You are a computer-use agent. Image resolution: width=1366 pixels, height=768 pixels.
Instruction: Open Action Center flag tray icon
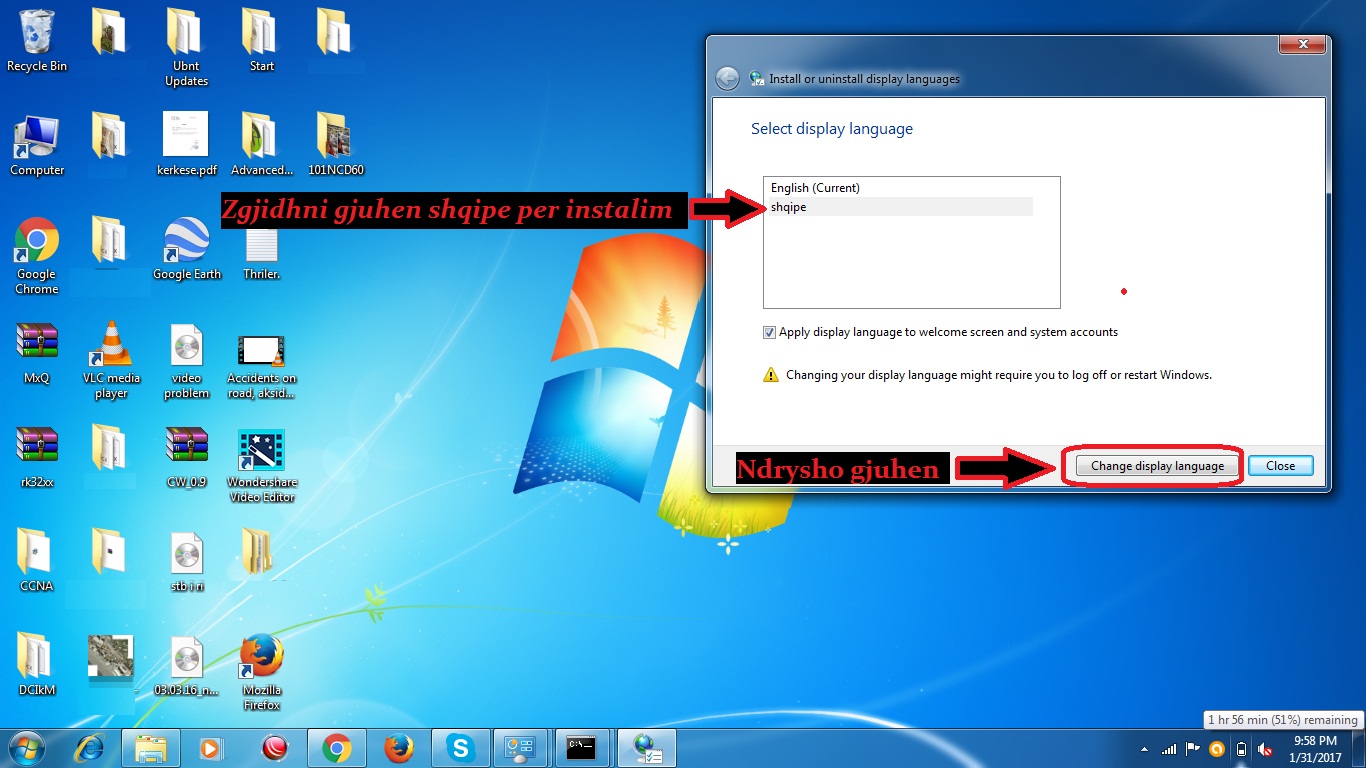(x=1193, y=749)
